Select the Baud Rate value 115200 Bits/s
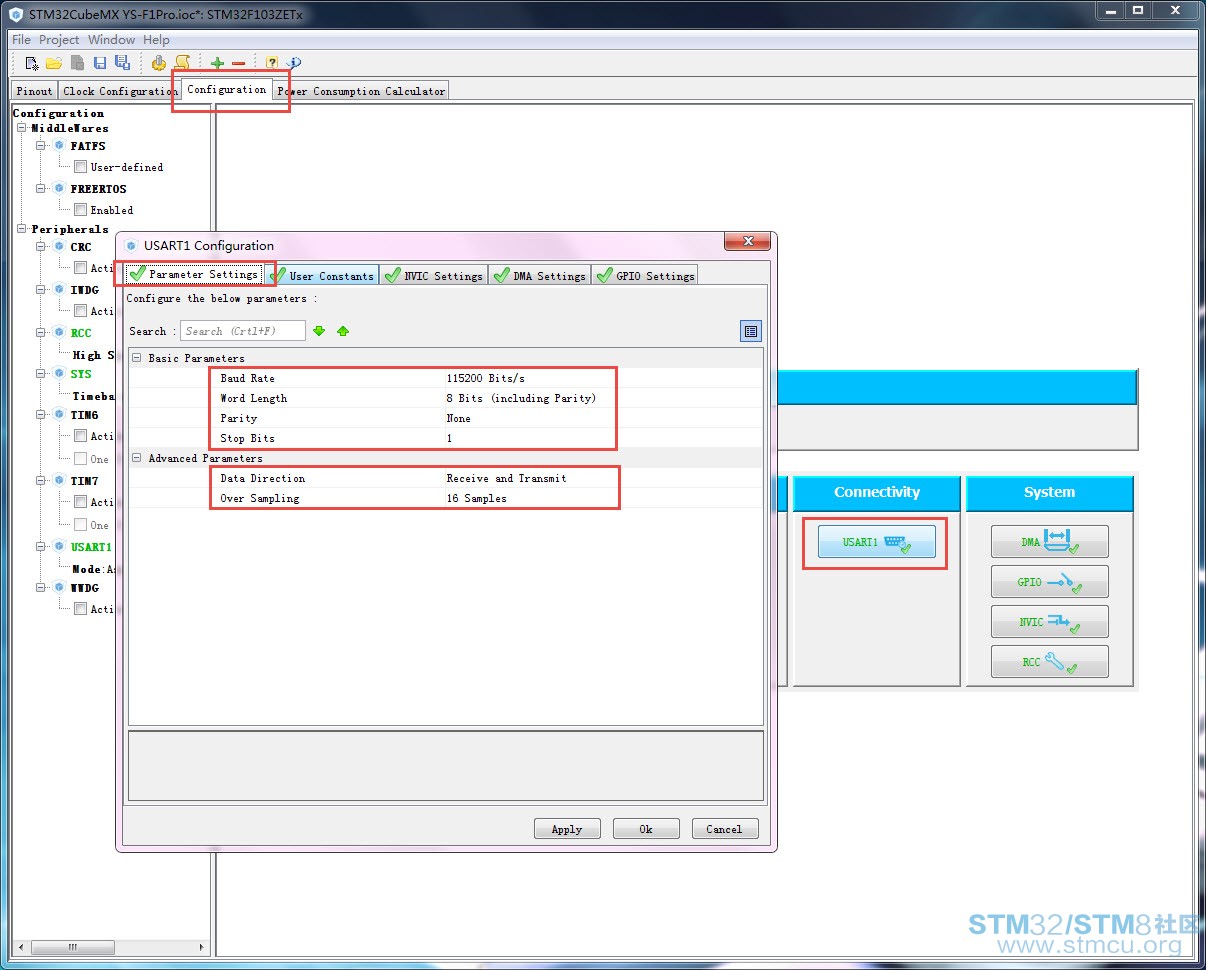Image resolution: width=1206 pixels, height=970 pixels. tap(486, 378)
